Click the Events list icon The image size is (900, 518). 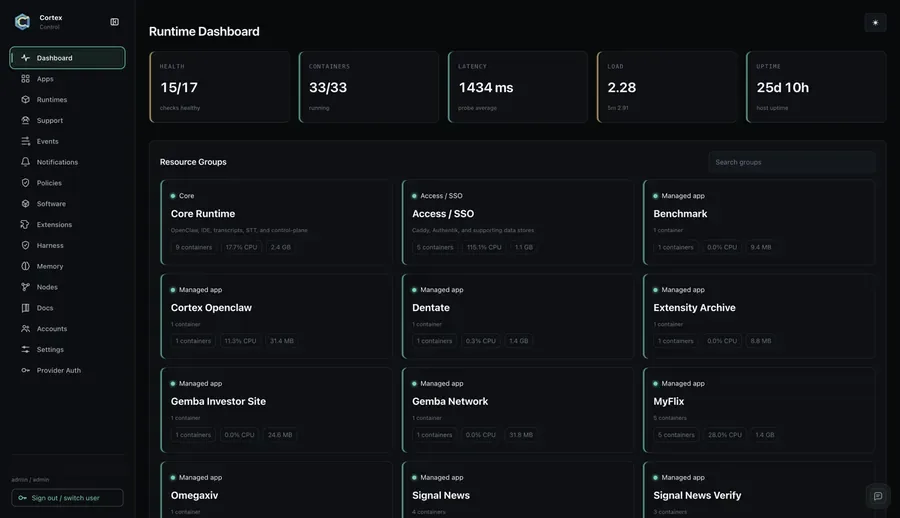[x=25, y=141]
